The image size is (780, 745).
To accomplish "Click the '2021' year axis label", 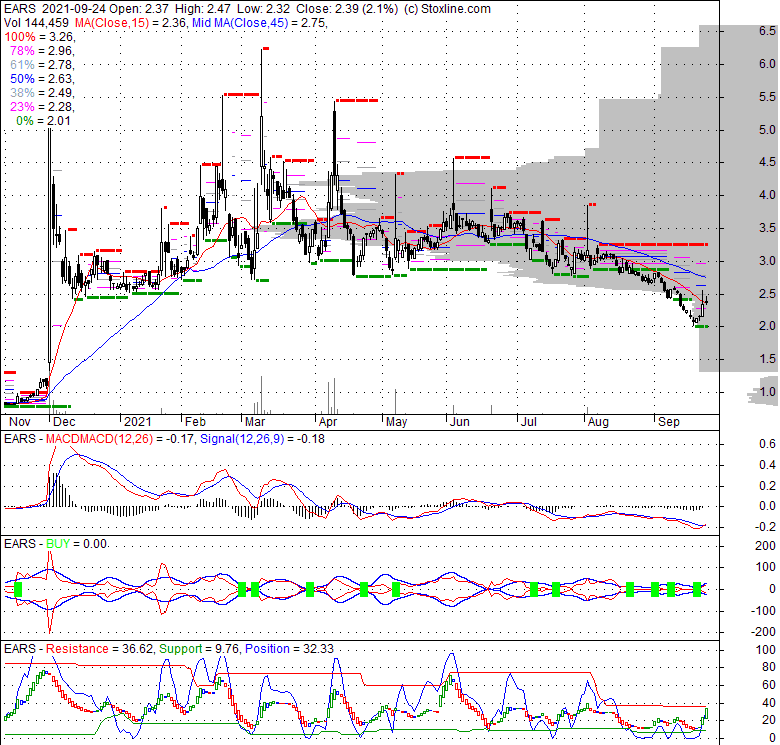I will (x=137, y=422).
